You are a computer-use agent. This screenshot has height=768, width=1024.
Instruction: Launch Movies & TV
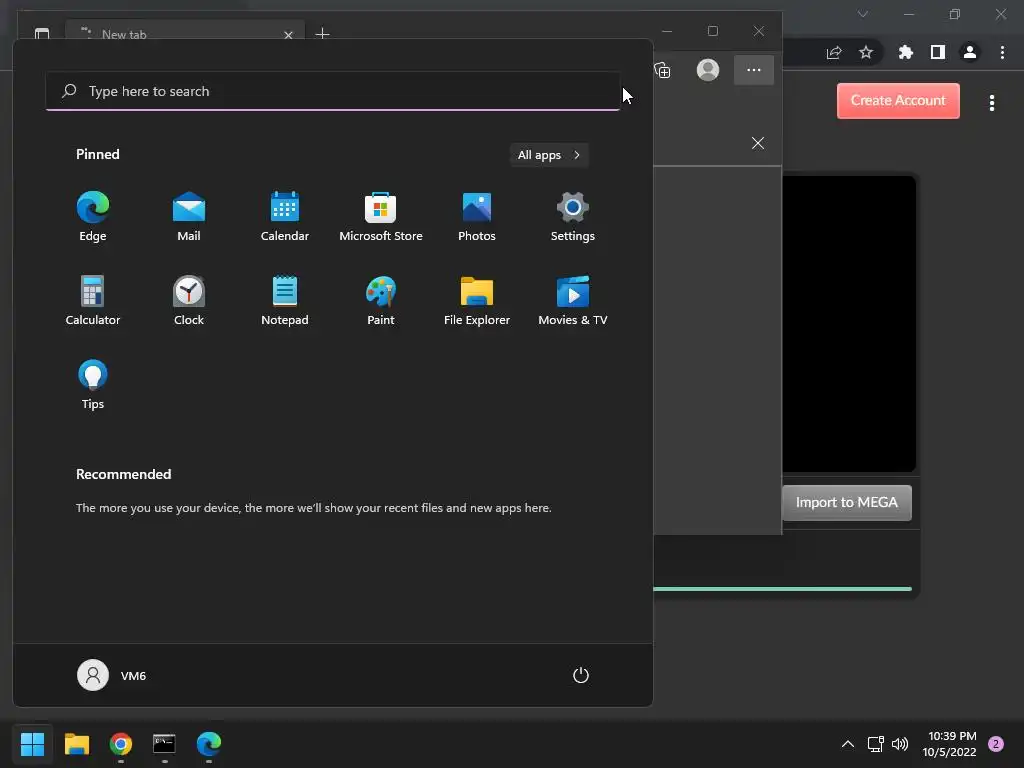[573, 300]
